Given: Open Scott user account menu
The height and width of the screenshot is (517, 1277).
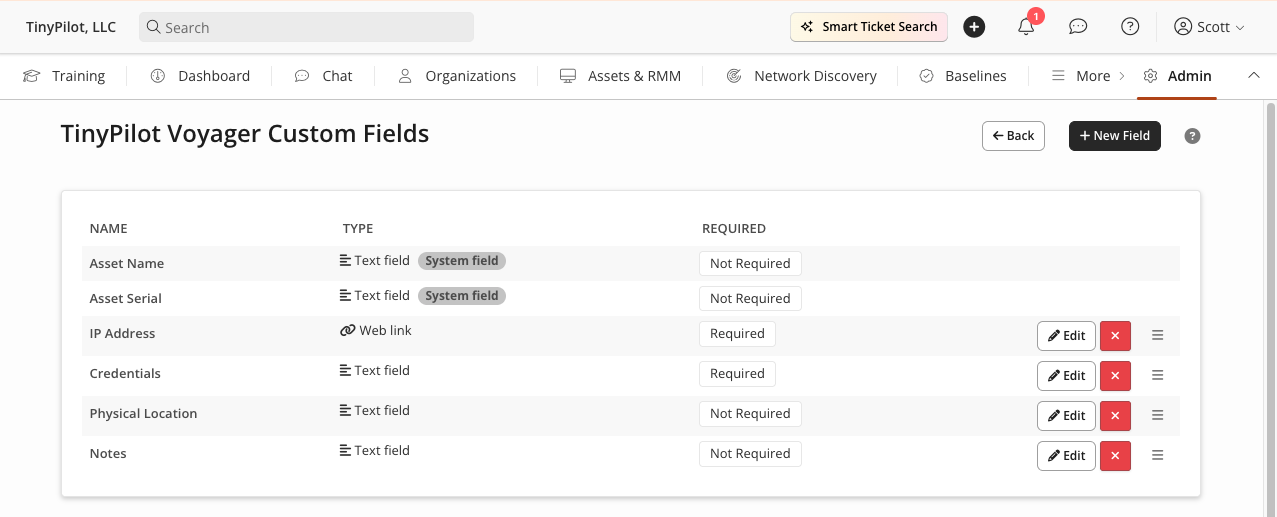Looking at the screenshot, I should (1209, 27).
